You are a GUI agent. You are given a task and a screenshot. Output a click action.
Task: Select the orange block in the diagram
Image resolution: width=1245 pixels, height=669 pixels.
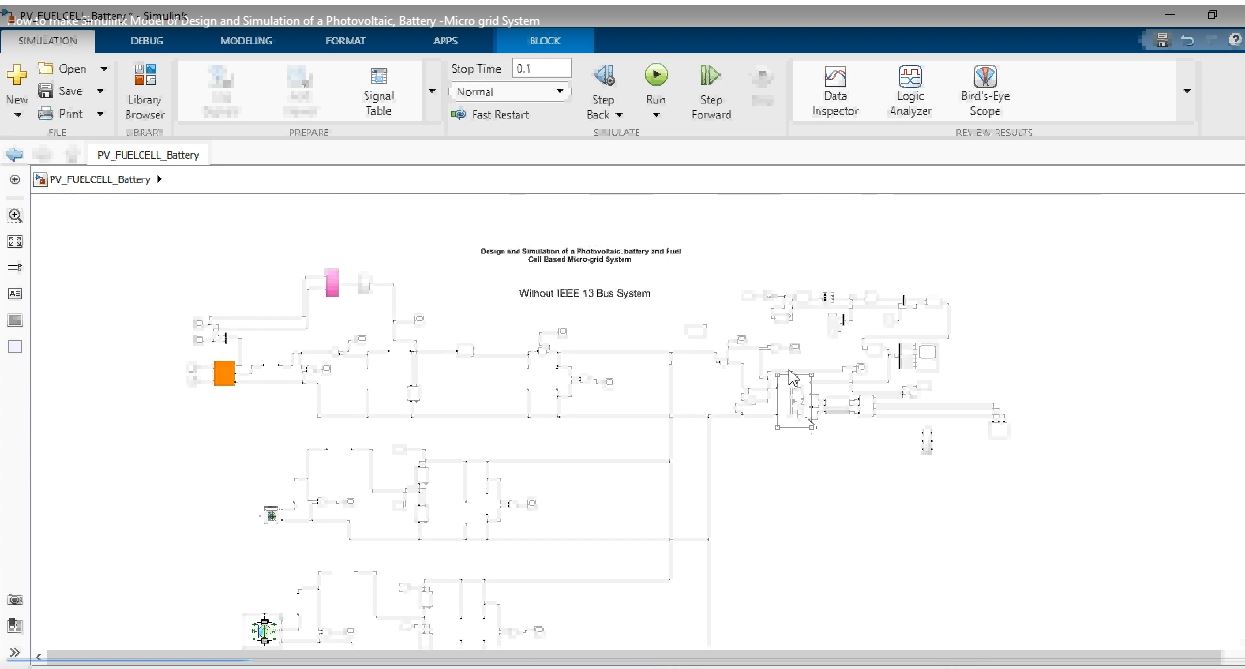tap(224, 373)
